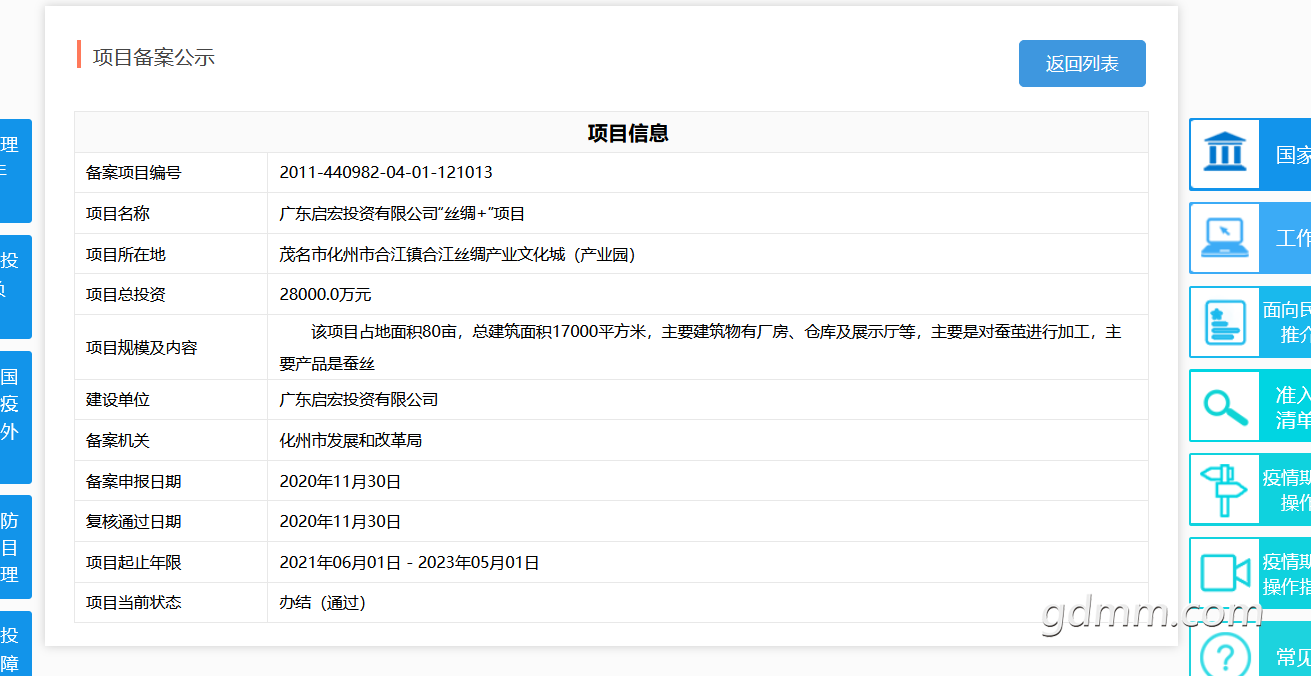Click the filing authority 化州市发展和改革局
1311x676 pixels.
pos(351,441)
